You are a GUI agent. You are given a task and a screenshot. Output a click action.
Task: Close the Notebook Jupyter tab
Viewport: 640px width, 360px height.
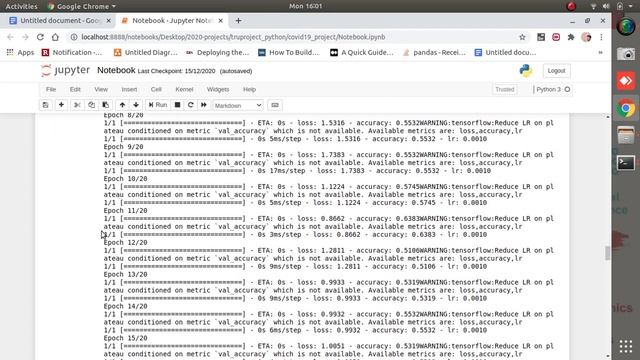(220, 20)
